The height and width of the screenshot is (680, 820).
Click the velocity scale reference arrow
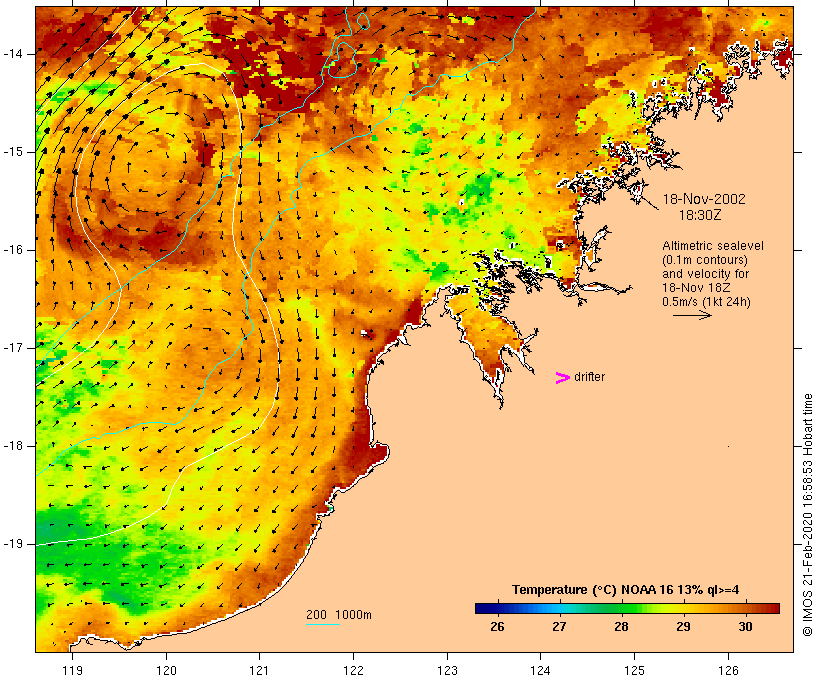692,315
